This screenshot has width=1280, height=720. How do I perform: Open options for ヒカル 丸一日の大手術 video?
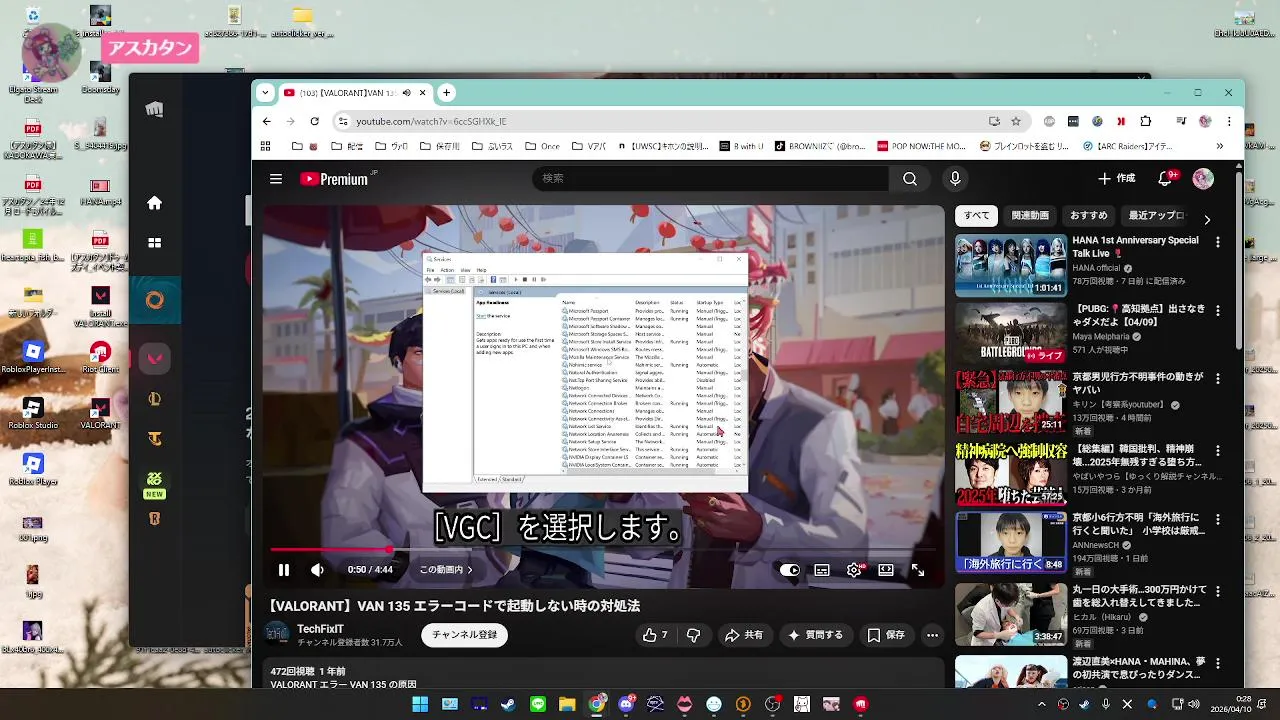1217,592
